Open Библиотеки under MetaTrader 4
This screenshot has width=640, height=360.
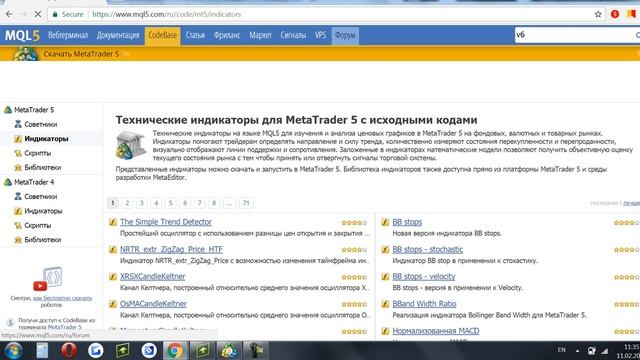(42, 240)
